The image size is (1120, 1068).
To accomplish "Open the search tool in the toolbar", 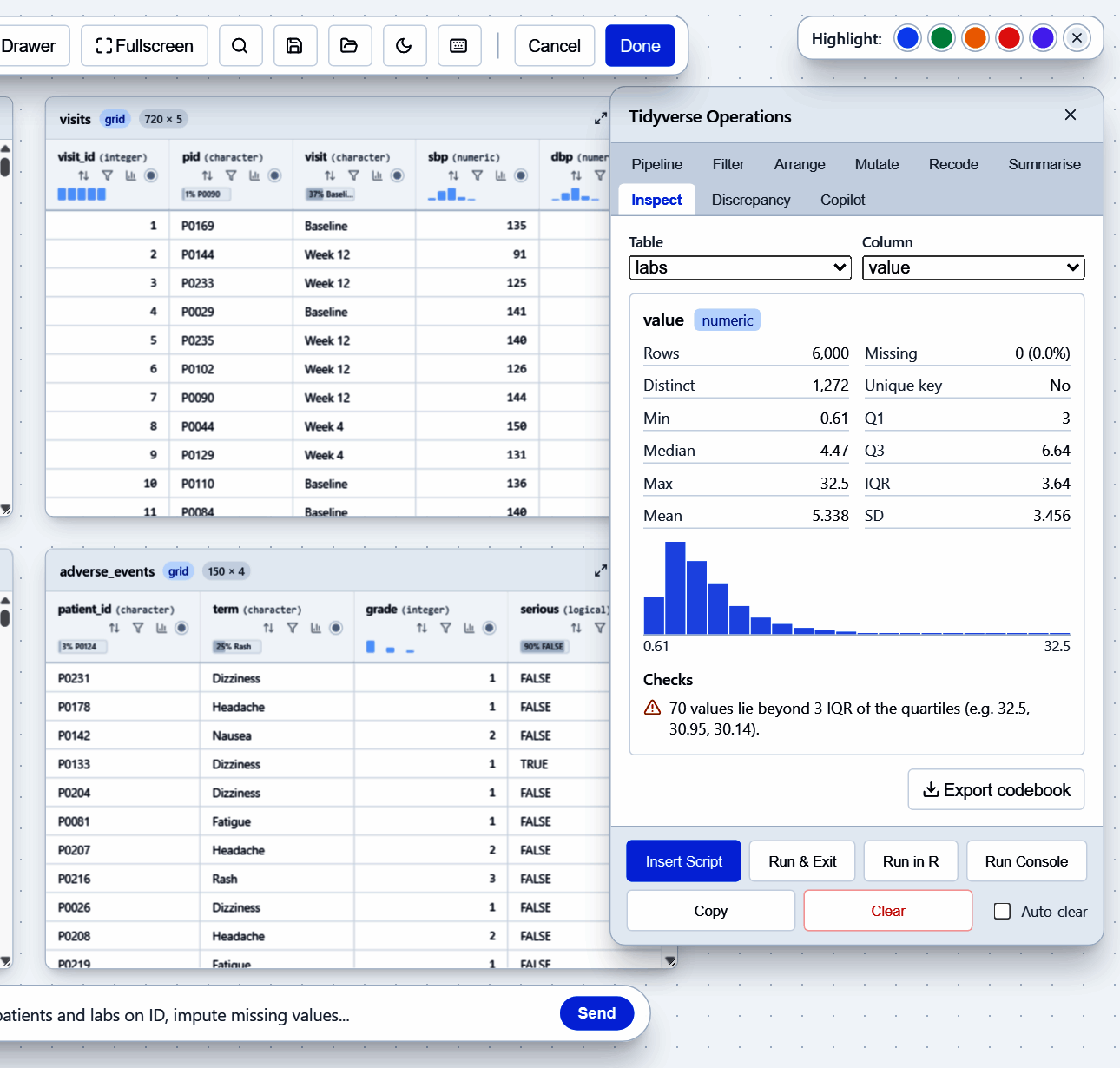I will click(240, 46).
